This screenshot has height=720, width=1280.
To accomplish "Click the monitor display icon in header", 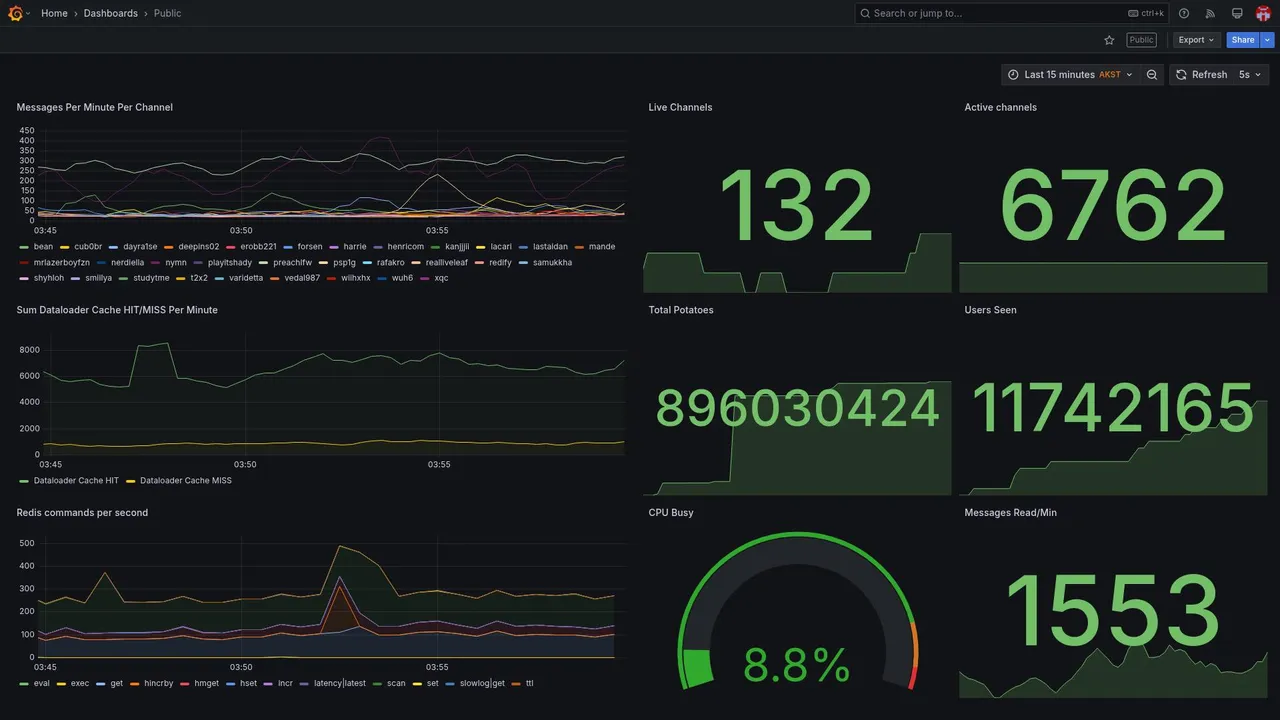I will [1237, 13].
